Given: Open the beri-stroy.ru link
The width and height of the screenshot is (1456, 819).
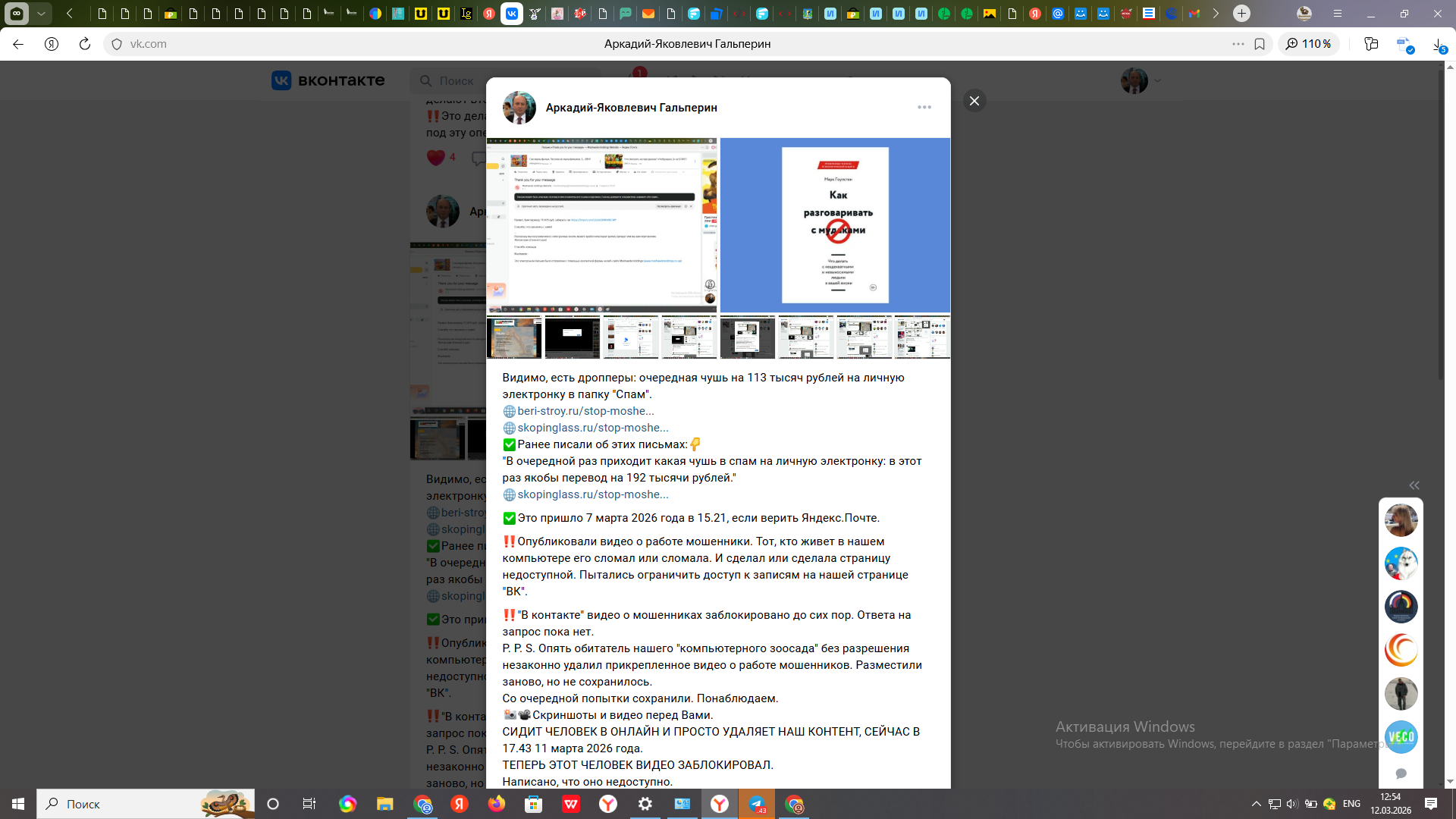Looking at the screenshot, I should click(x=585, y=411).
